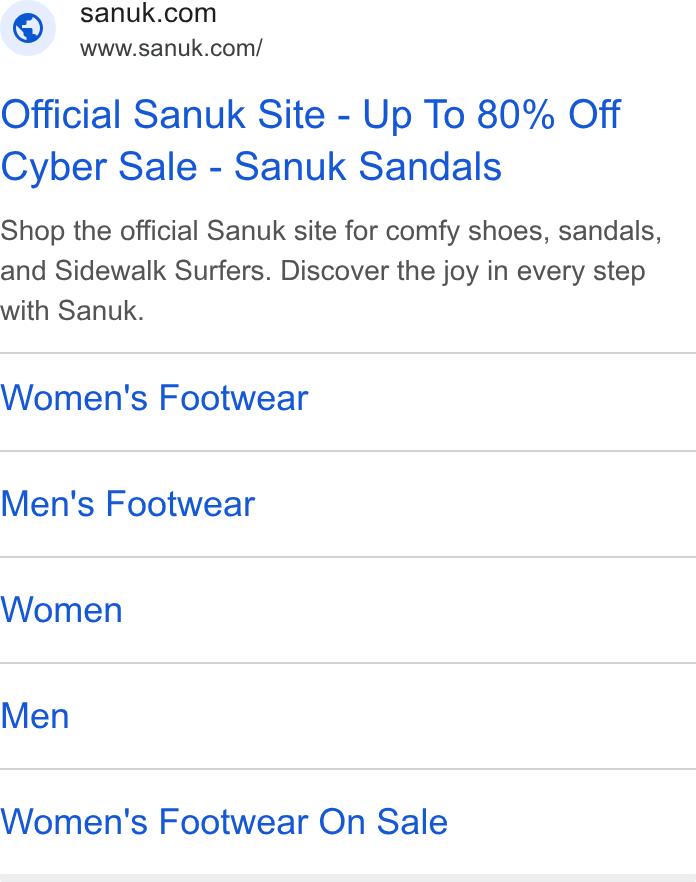The image size is (696, 882).
Task: Click the Cyber Sale - Sanuk Sandals title line
Action: [x=251, y=166]
